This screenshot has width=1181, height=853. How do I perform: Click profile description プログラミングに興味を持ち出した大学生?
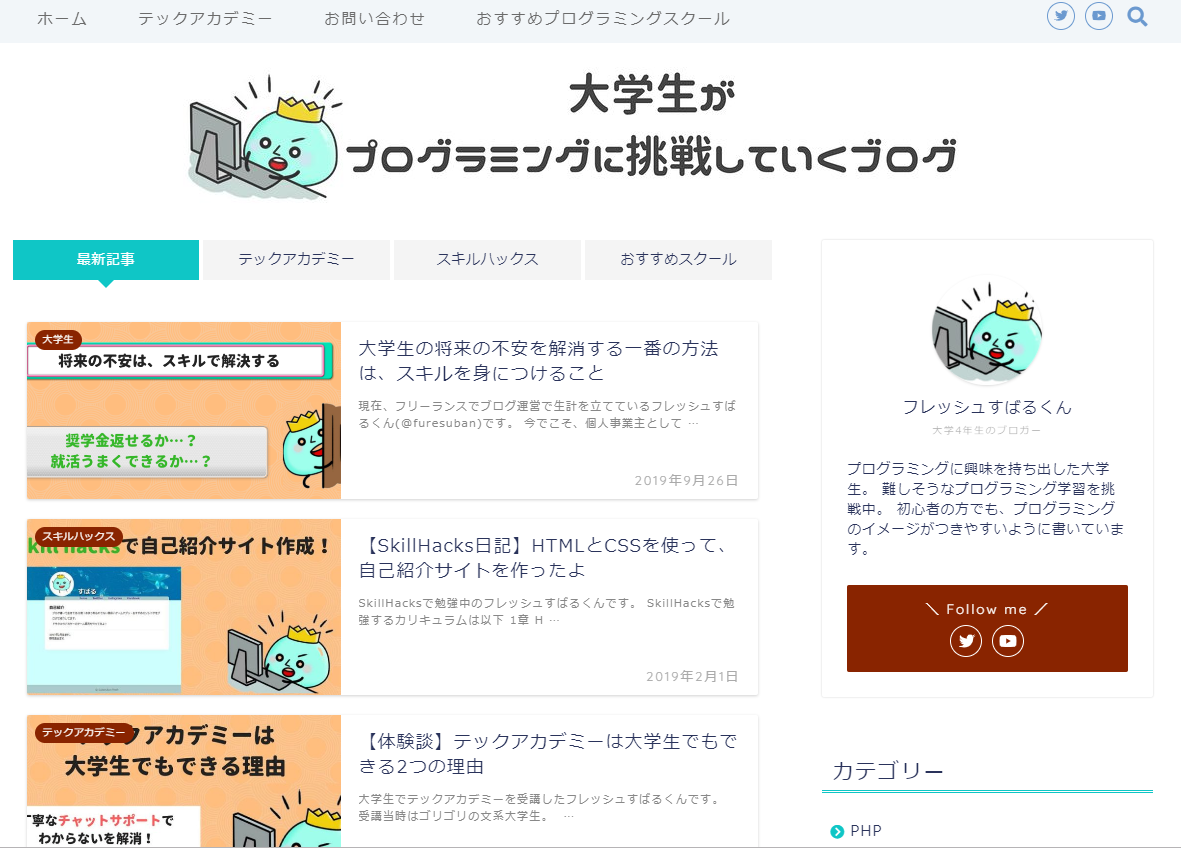coord(985,509)
